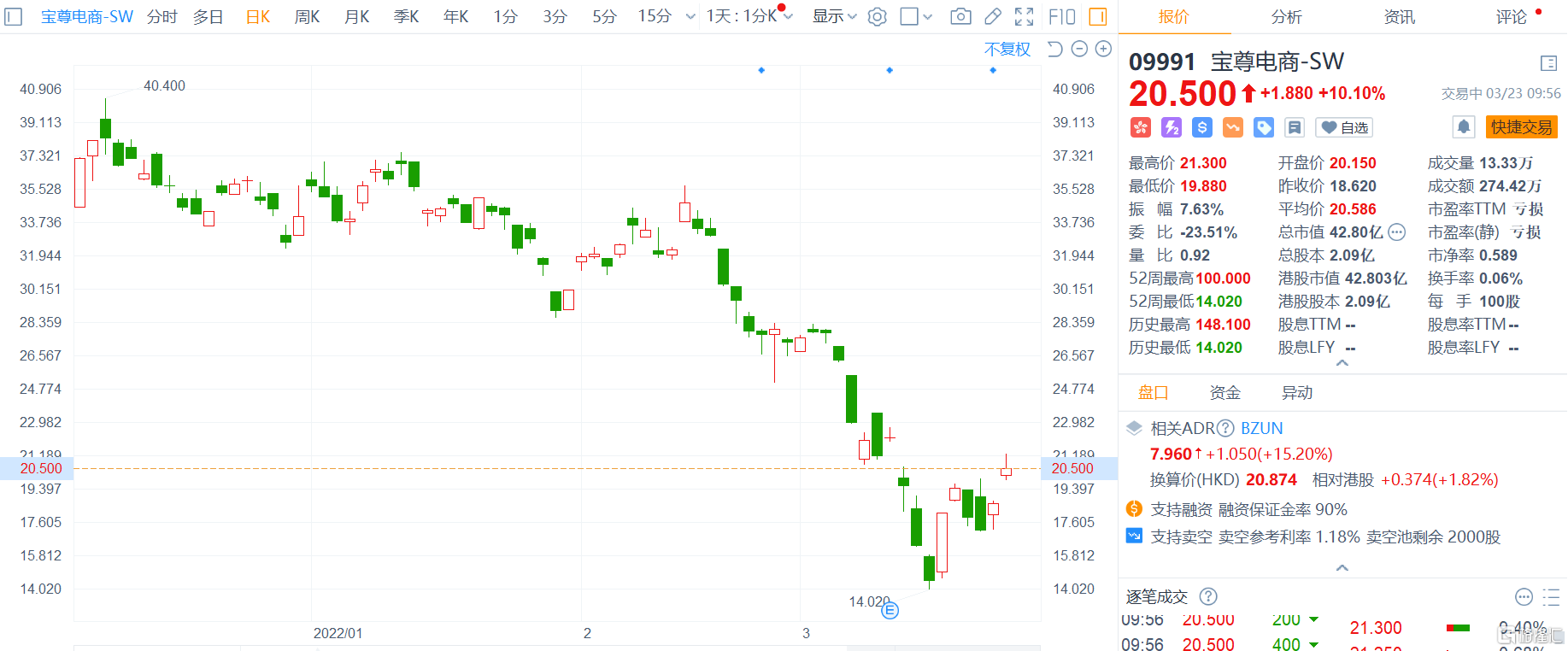1568x651 pixels.
Task: Expand more minute interval options
Action: (690, 16)
